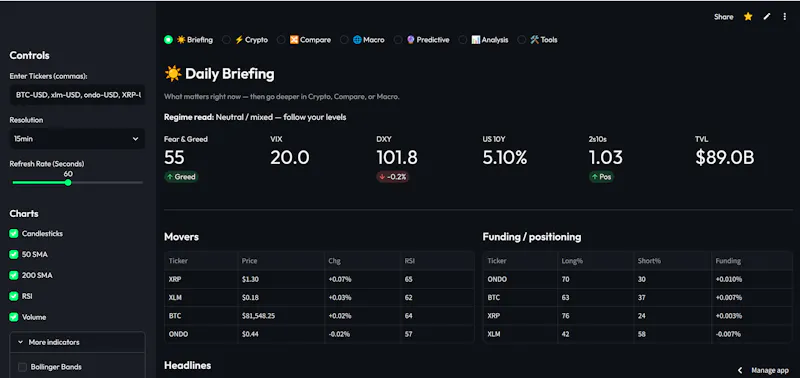The height and width of the screenshot is (378, 800).
Task: Click the globe Macro icon
Action: coord(357,40)
